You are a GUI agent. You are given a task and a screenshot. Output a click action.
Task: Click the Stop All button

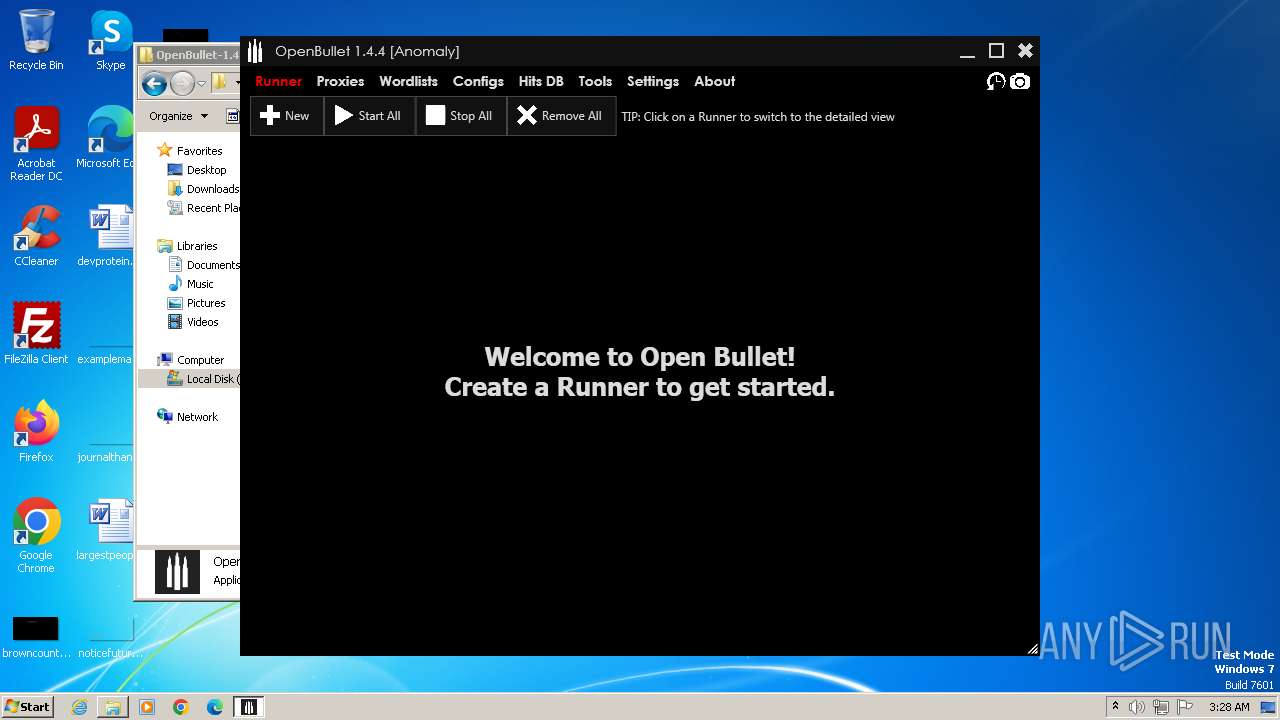point(460,116)
